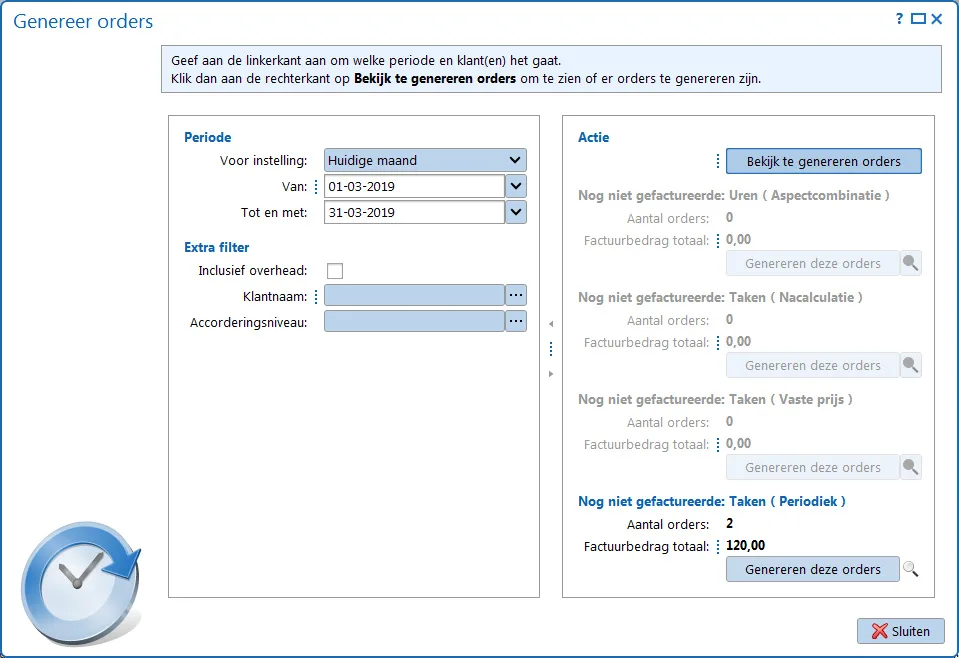Maximize the Genereer orders window
959x658 pixels.
[918, 19]
